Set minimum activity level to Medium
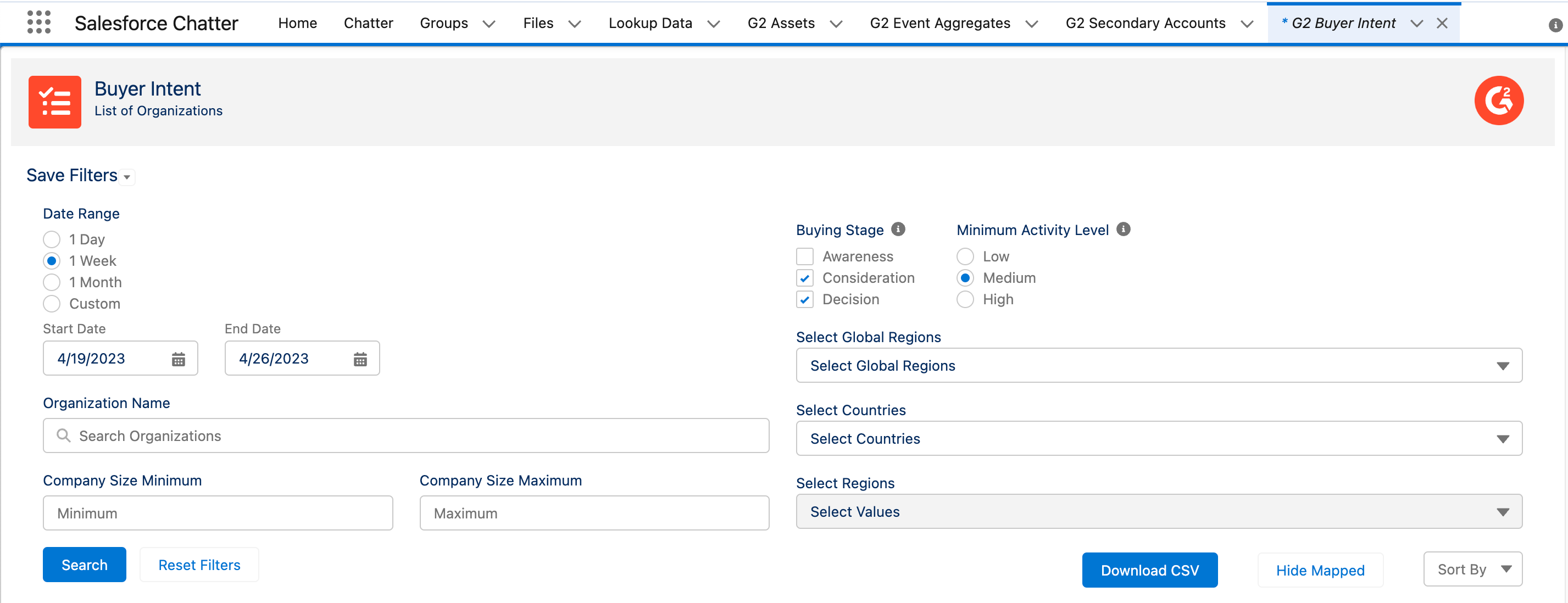This screenshot has width=1568, height=603. (965, 278)
